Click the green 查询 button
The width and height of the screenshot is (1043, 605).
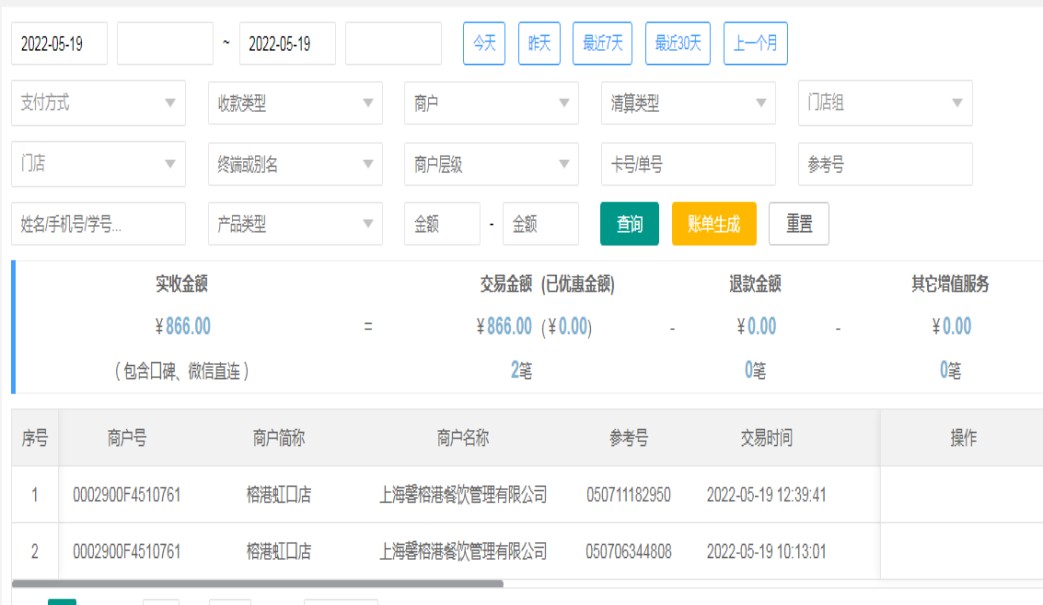629,224
